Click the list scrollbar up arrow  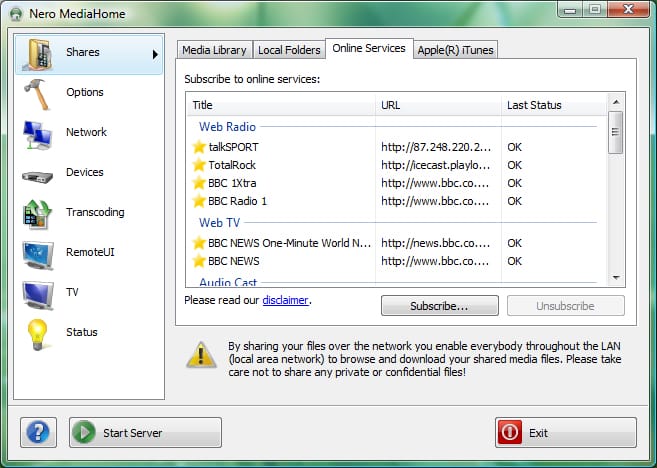click(x=616, y=102)
